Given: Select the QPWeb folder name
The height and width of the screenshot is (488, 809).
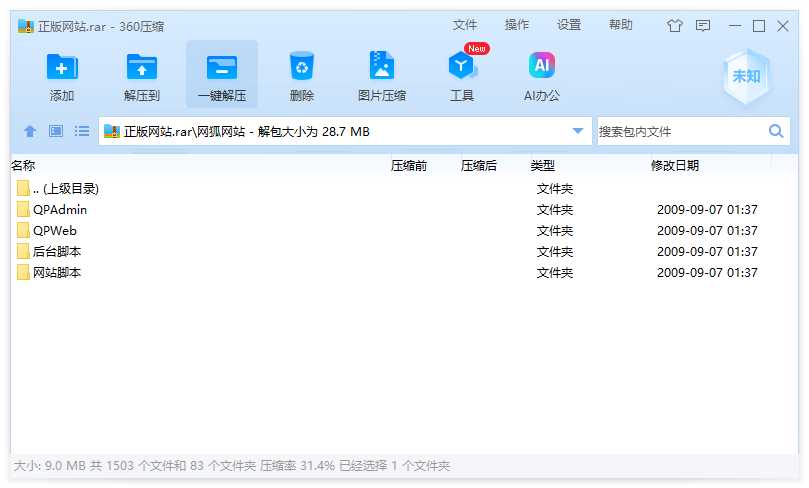Looking at the screenshot, I should 55,231.
